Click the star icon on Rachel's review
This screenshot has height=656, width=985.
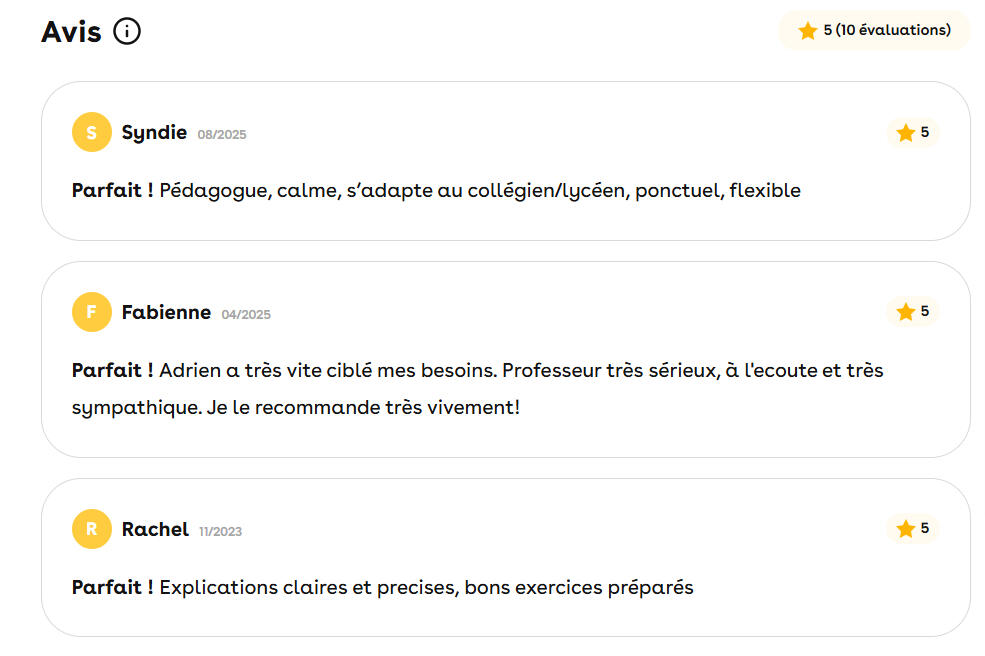pos(906,529)
